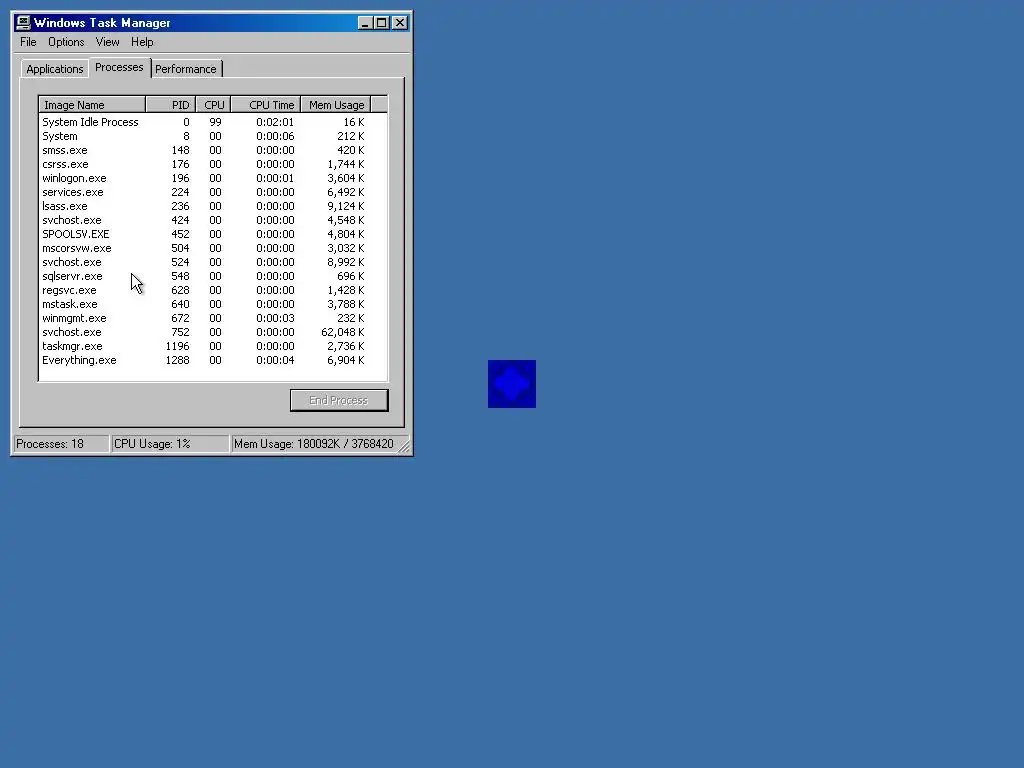
Task: Select svchost.exe with PID 524
Action: 213,262
